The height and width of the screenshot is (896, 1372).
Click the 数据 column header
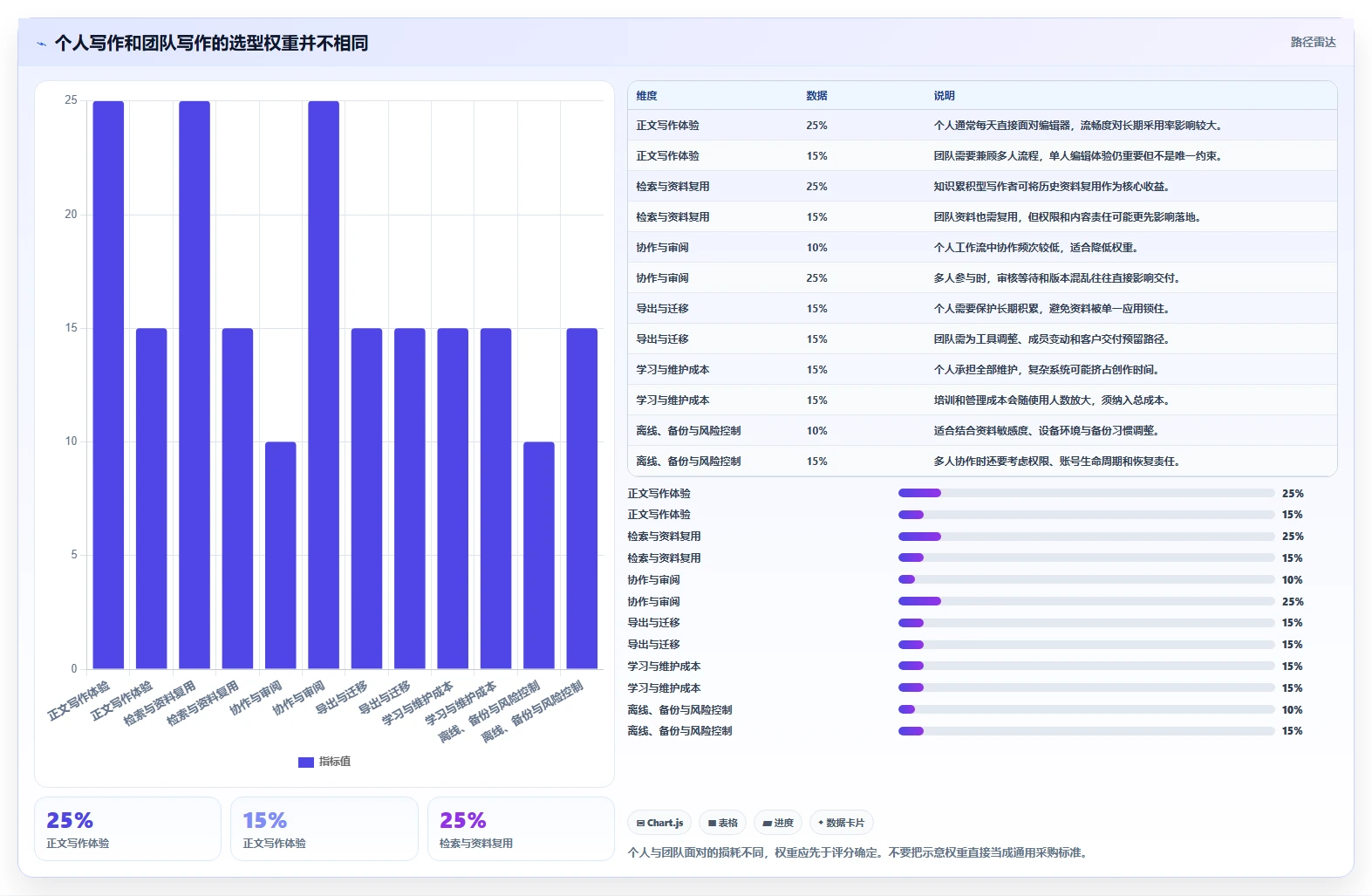[x=816, y=96]
